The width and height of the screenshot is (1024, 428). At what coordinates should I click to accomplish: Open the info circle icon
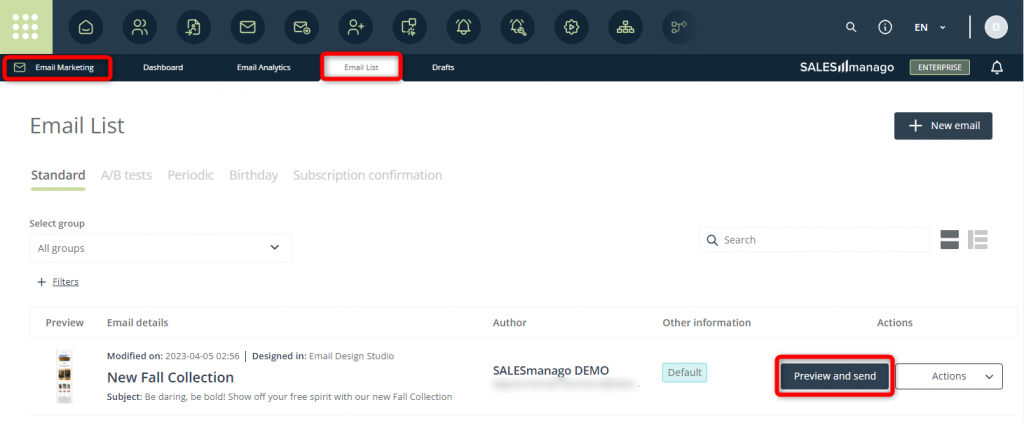[885, 27]
